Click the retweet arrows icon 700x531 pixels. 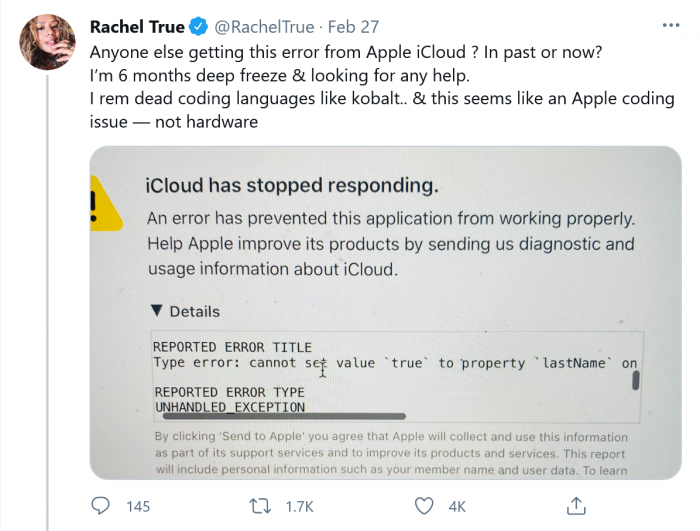click(x=259, y=505)
